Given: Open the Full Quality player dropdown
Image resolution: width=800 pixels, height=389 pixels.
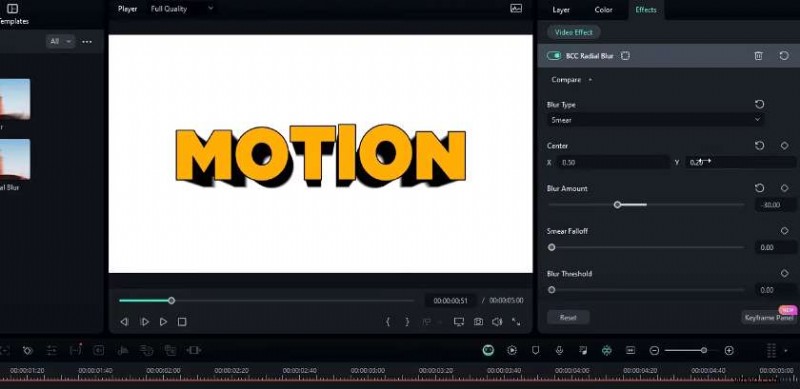Looking at the screenshot, I should pos(182,9).
